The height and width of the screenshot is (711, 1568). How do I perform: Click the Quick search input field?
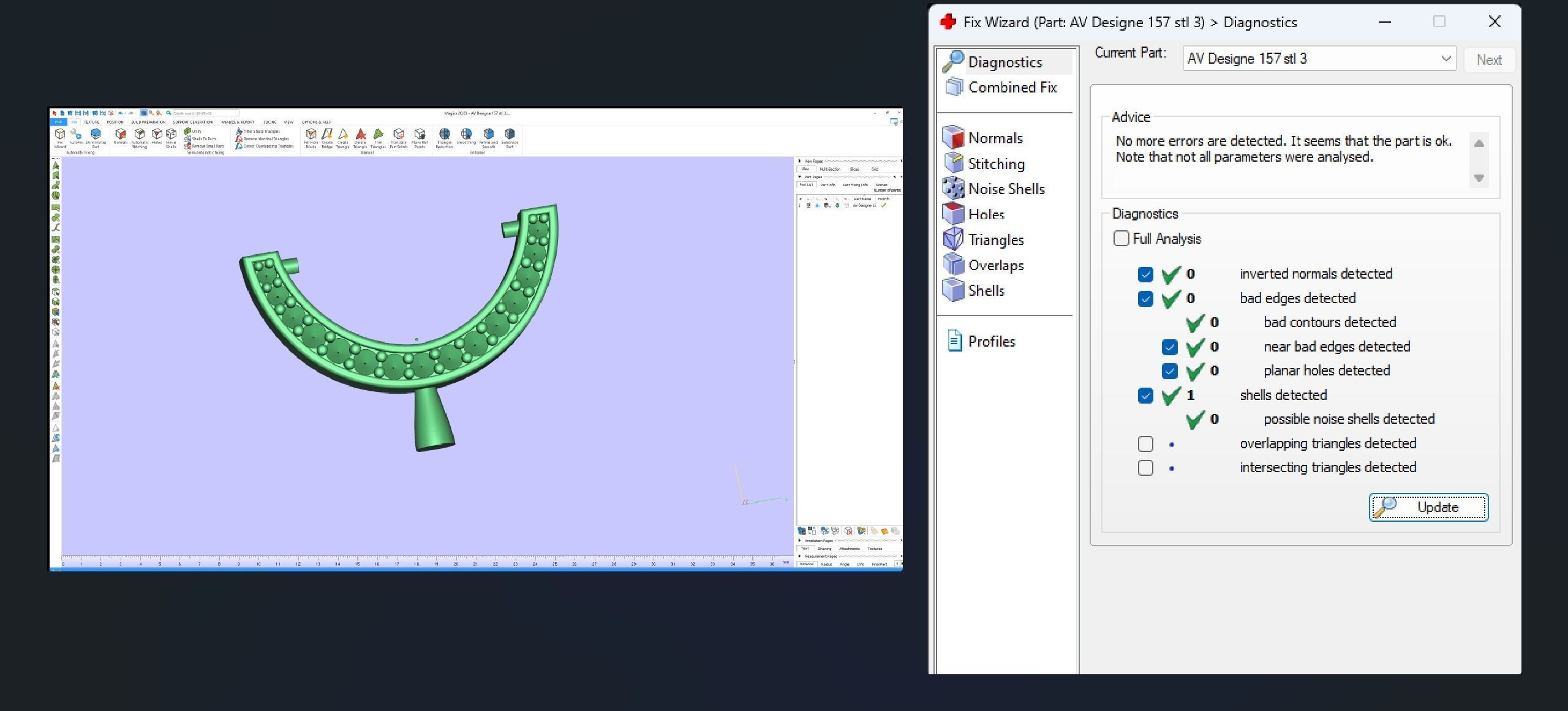pos(205,113)
